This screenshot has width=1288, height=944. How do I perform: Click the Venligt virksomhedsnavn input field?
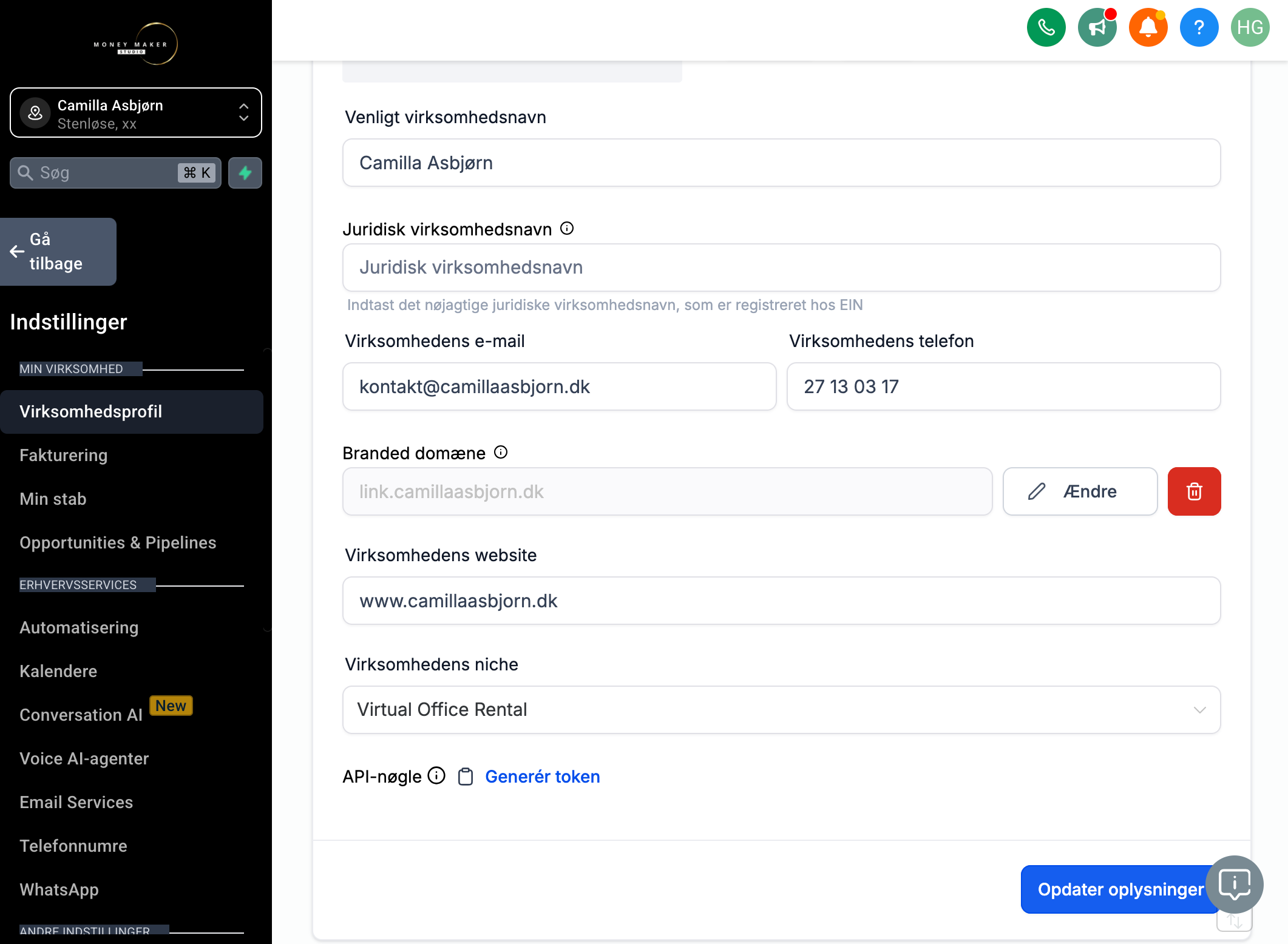(x=781, y=163)
